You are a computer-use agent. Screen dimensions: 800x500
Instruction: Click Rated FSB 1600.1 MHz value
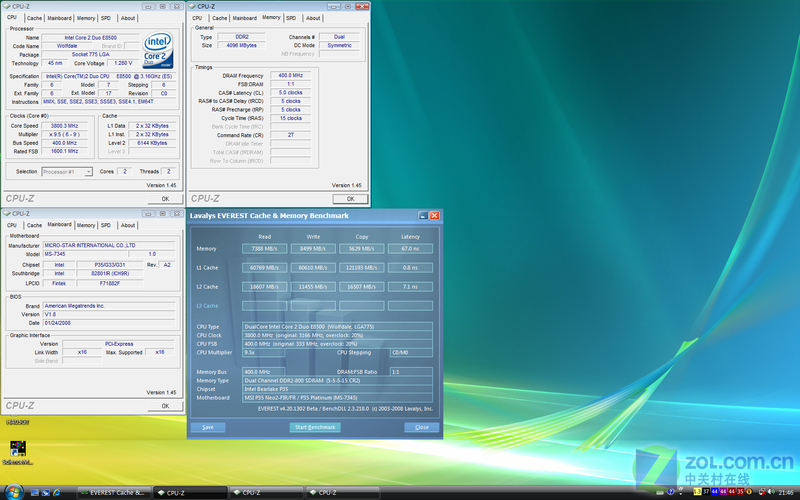pyautogui.click(x=64, y=152)
